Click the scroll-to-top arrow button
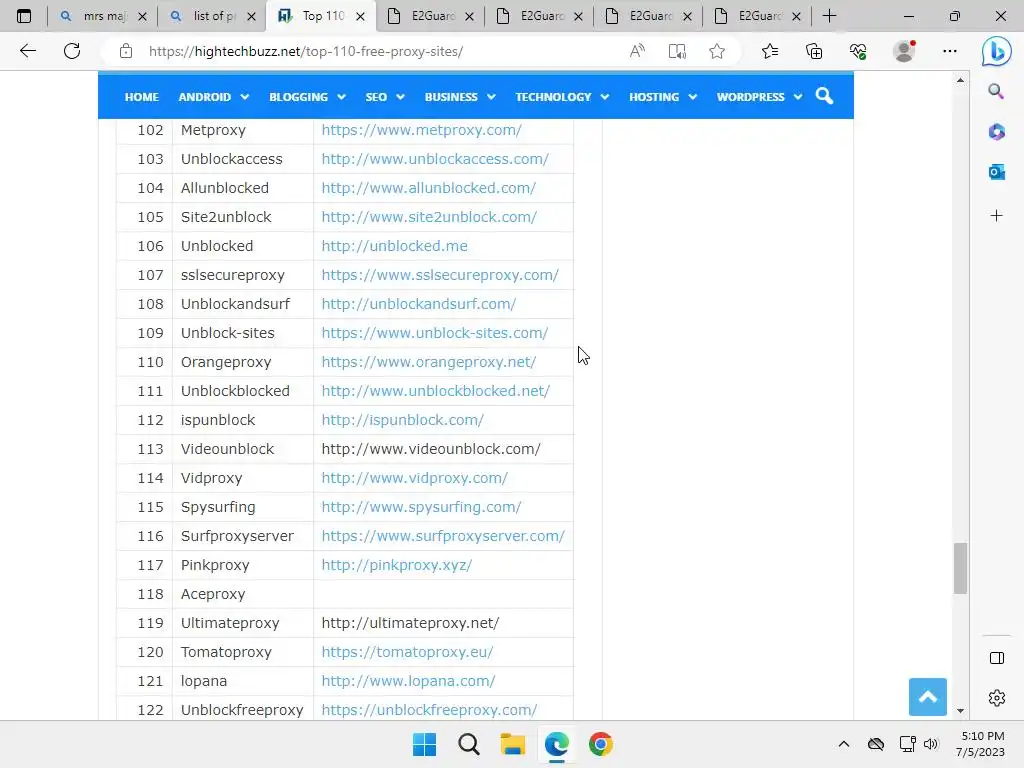The width and height of the screenshot is (1024, 768). coord(927,697)
